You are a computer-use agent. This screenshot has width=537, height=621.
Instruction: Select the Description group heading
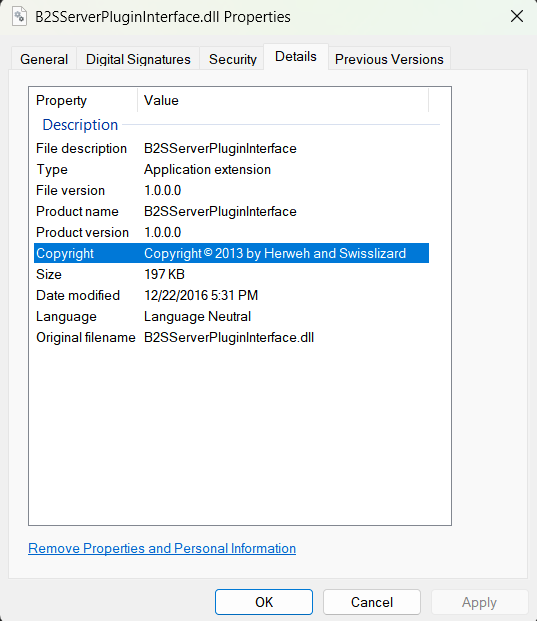tap(80, 125)
